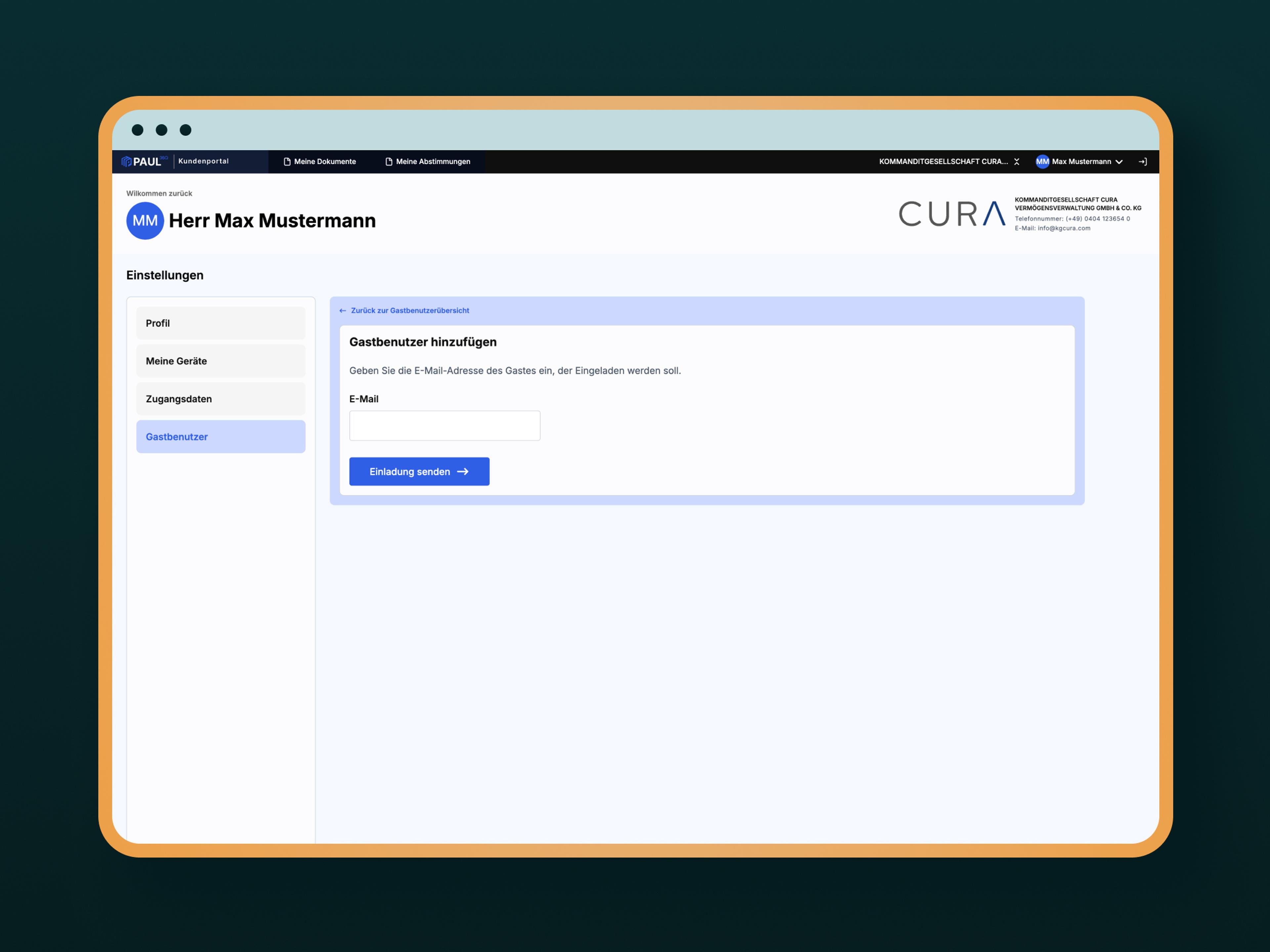The image size is (1270, 952).
Task: Select the Gastbenutzer settings tab
Action: tap(221, 437)
